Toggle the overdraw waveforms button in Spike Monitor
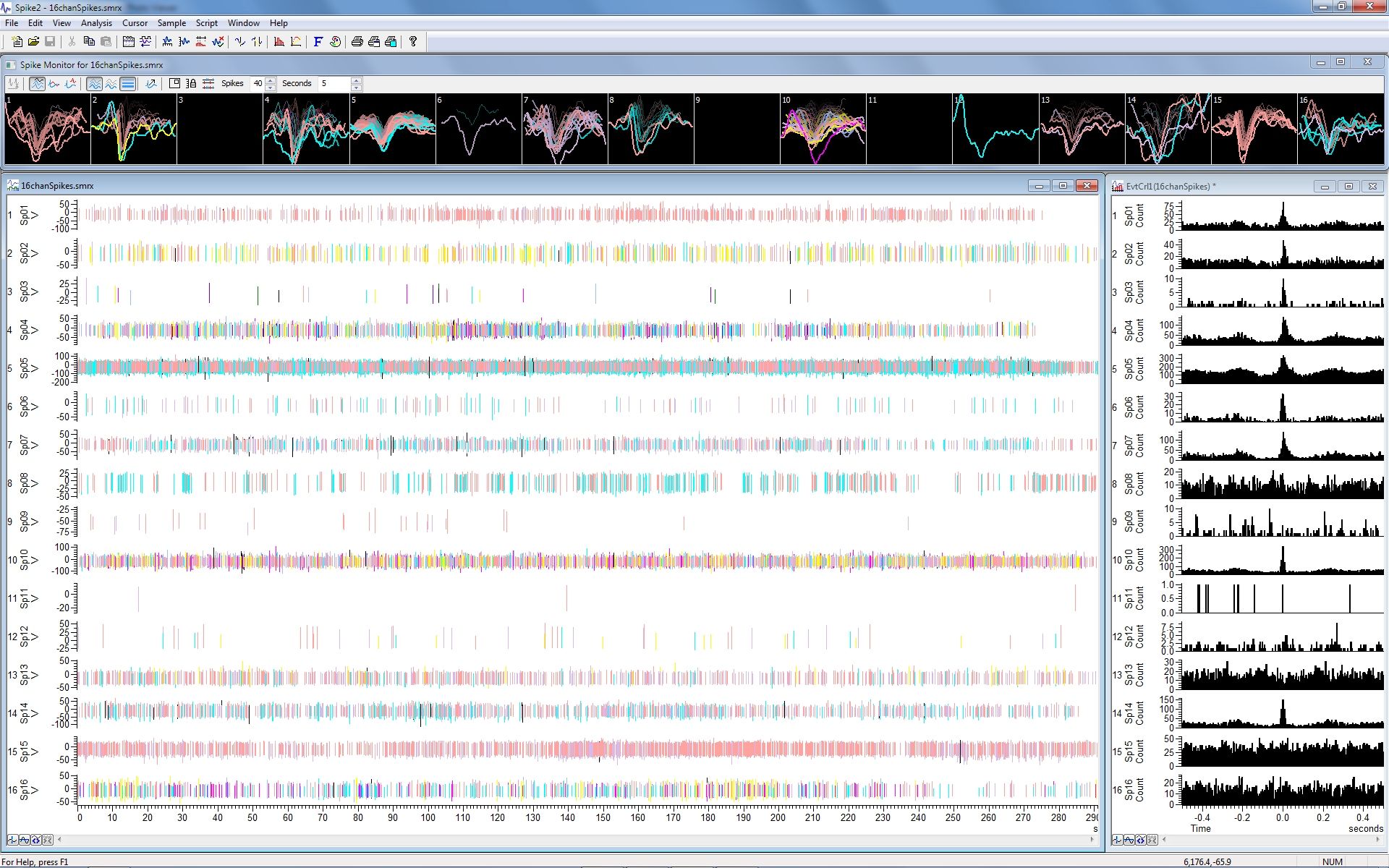Image resolution: width=1389 pixels, height=868 pixels. (38, 84)
